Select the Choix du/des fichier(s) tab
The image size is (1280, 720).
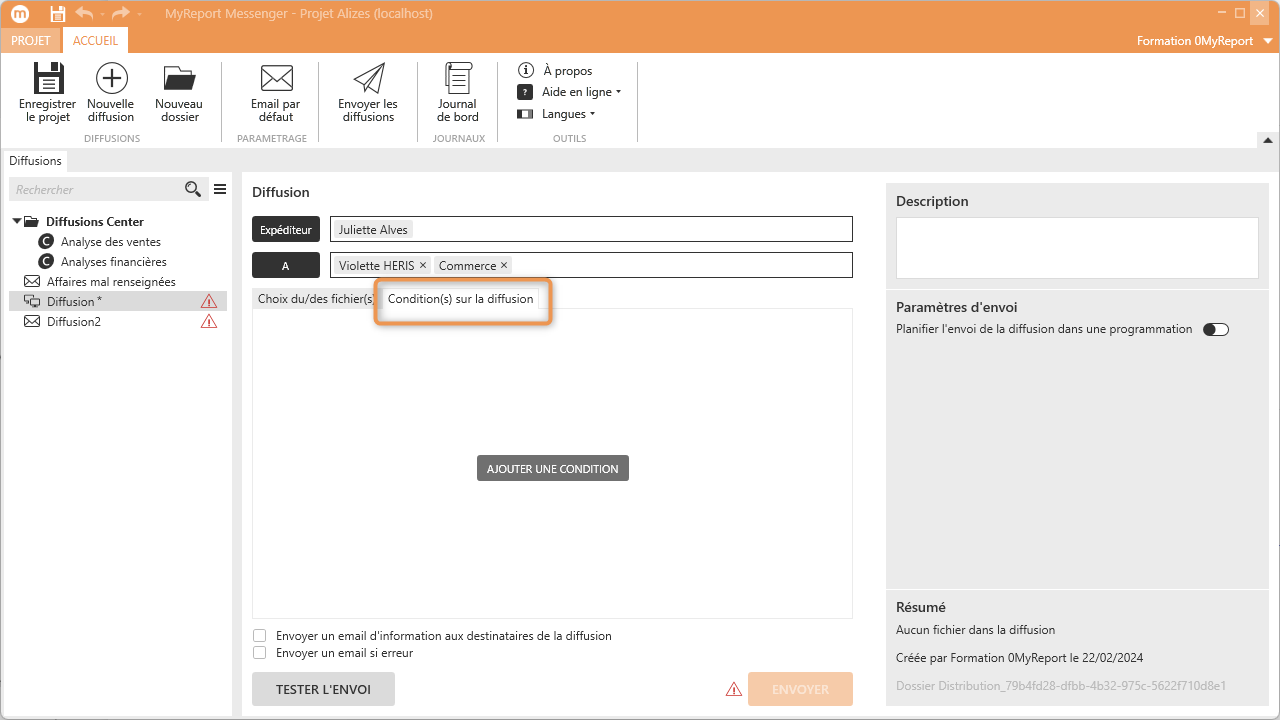314,299
